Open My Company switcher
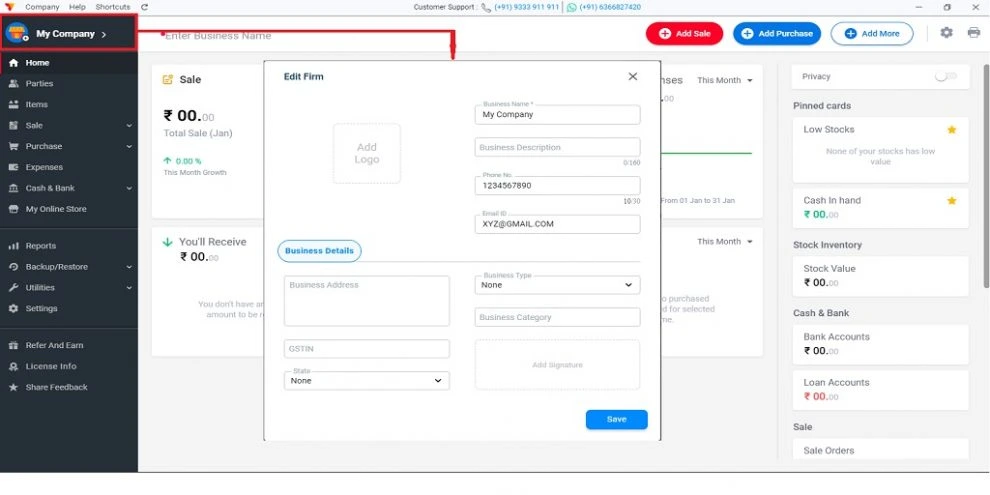The image size is (990, 495). point(68,33)
